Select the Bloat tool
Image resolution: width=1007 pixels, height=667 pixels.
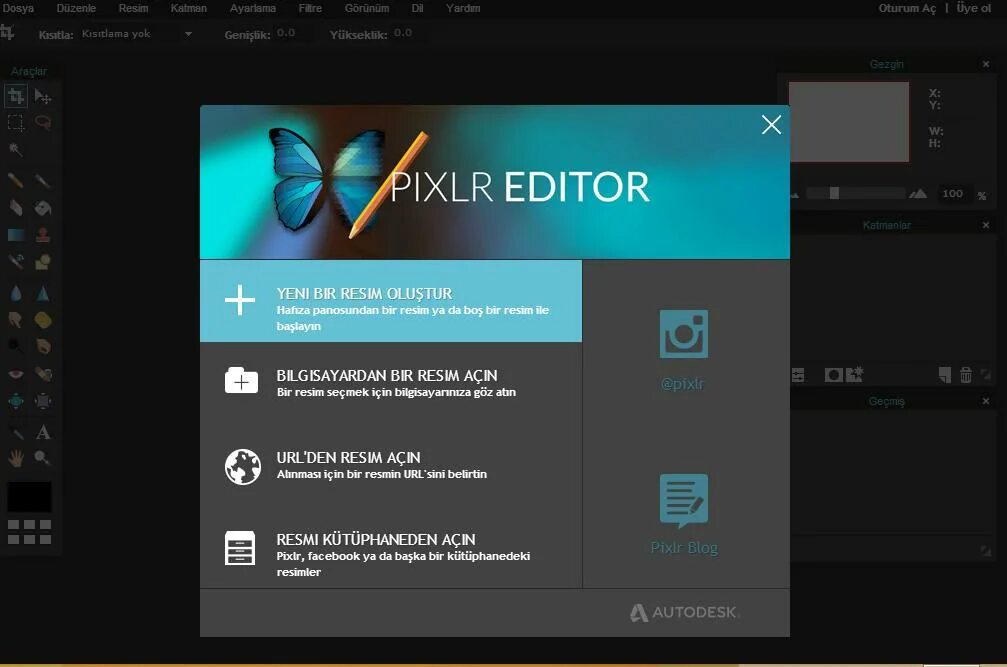(x=16, y=401)
